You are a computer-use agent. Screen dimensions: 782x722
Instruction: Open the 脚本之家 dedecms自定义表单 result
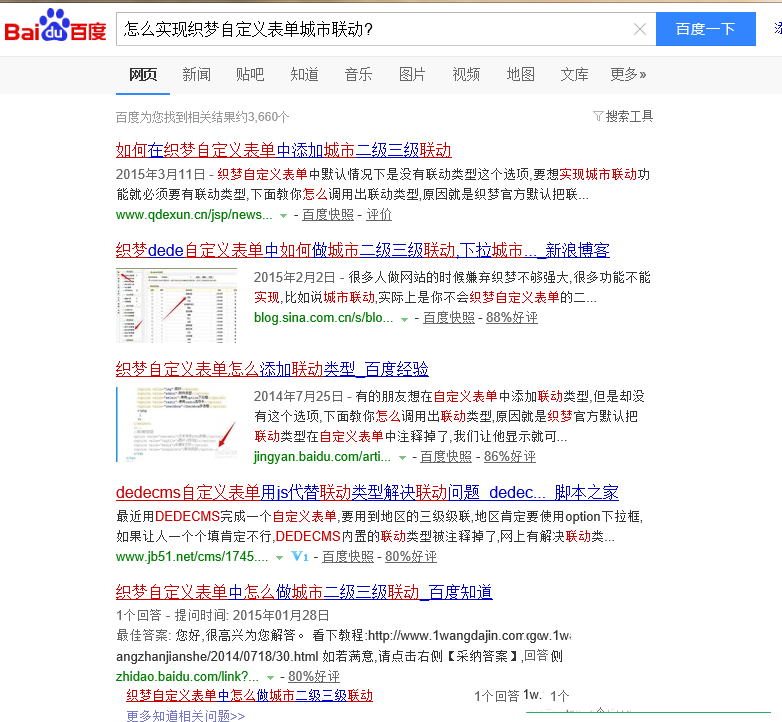[x=367, y=493]
